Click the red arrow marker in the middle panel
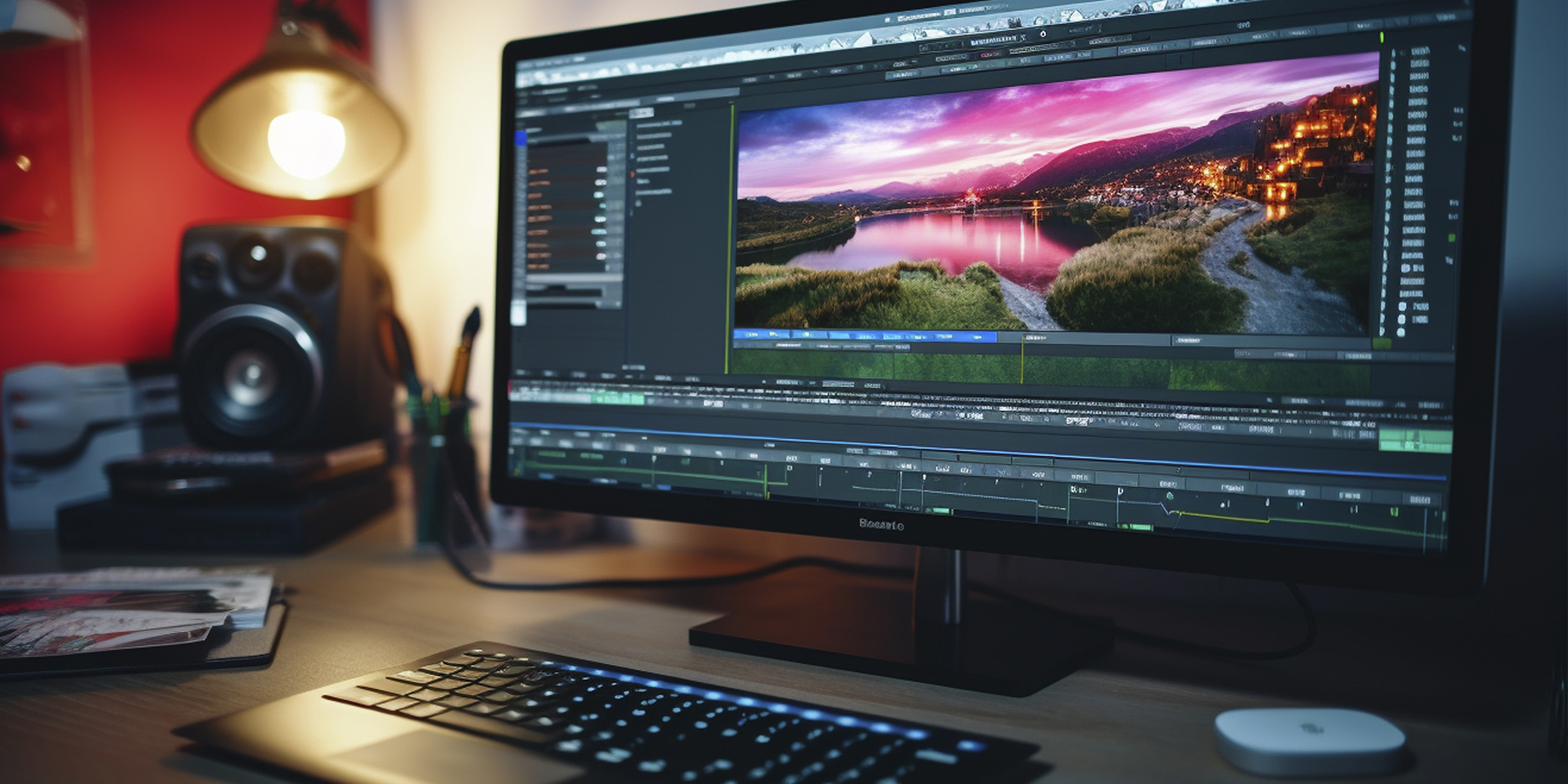 633,173
